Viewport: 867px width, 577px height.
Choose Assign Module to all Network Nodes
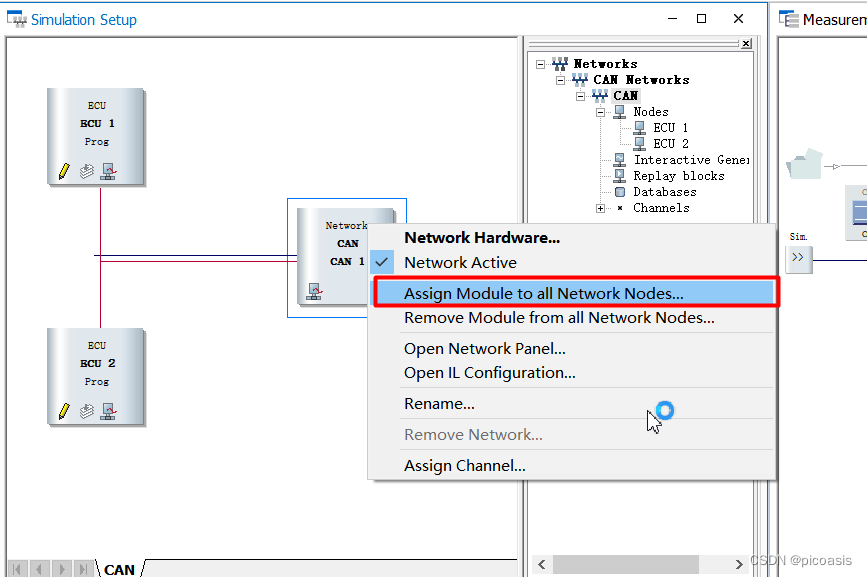(x=573, y=293)
